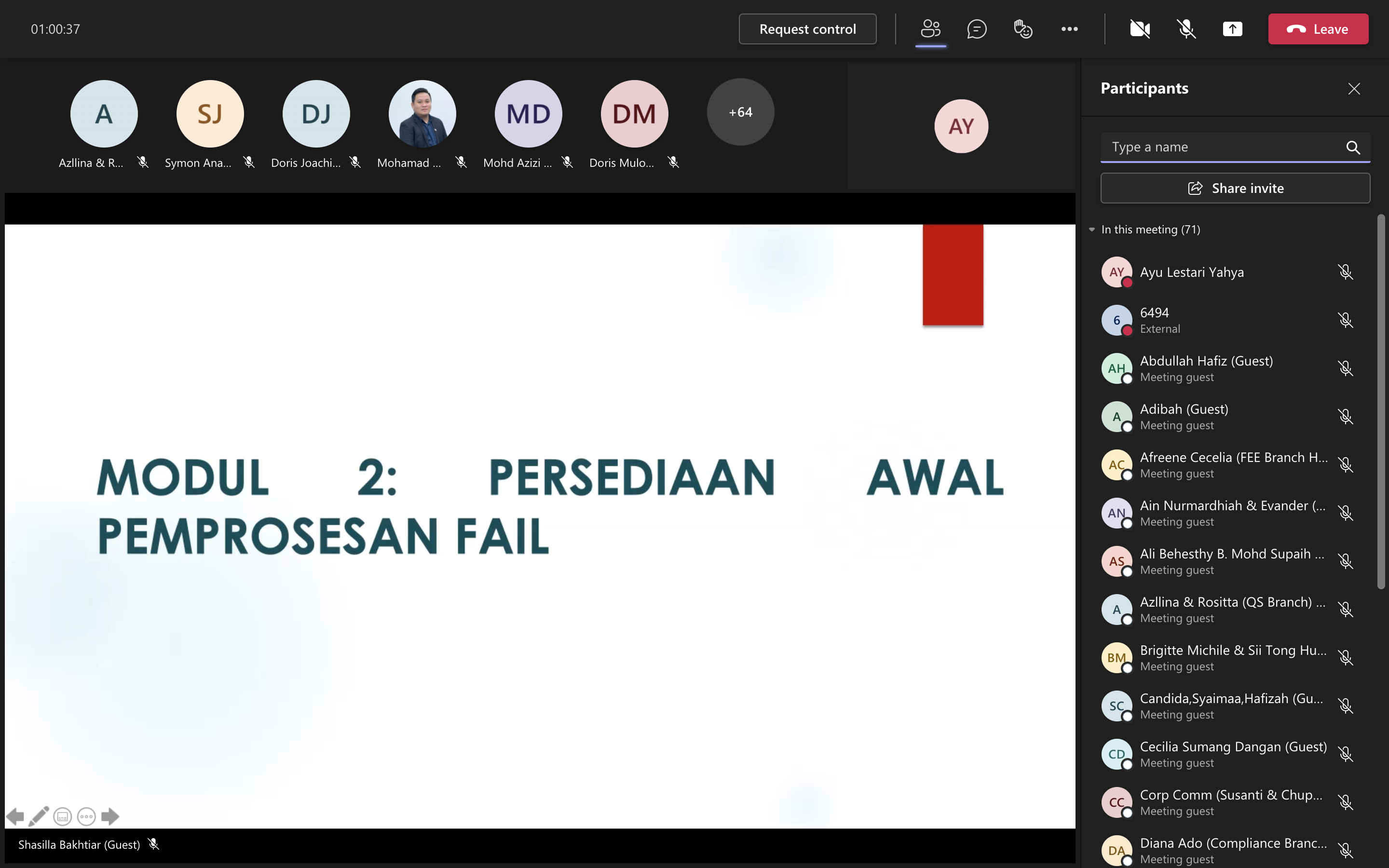This screenshot has width=1389, height=868.
Task: Click Ayu Lestari Yahya's mic icon
Action: [x=1346, y=272]
